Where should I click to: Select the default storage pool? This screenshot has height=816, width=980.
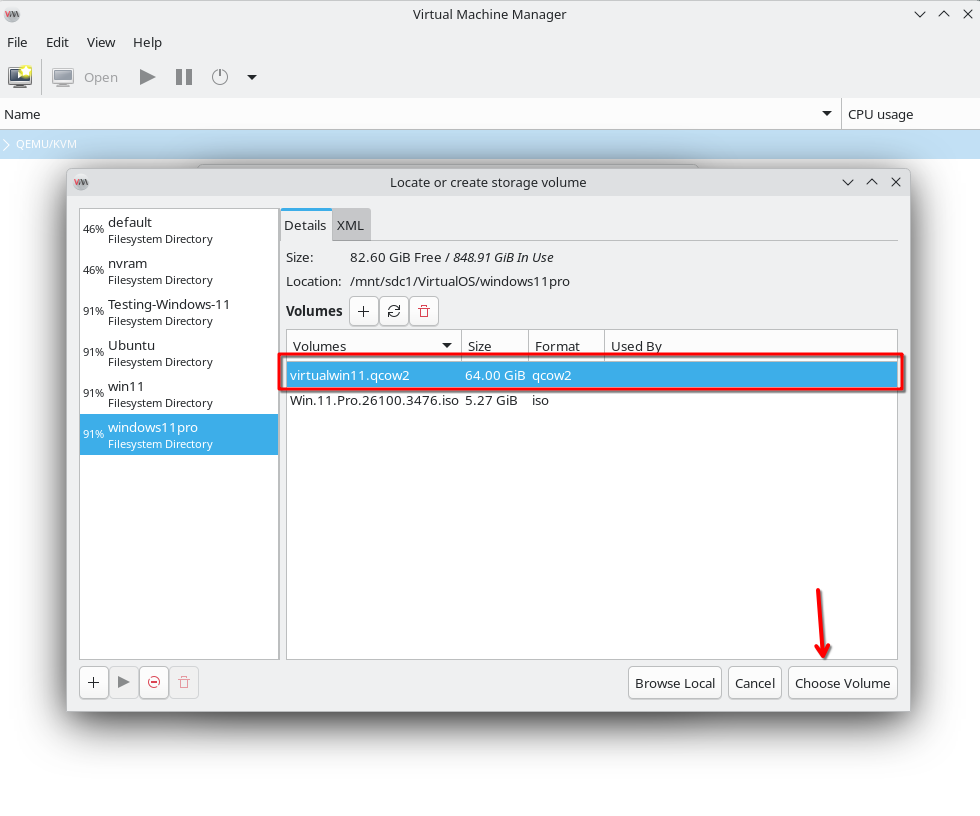pos(179,230)
